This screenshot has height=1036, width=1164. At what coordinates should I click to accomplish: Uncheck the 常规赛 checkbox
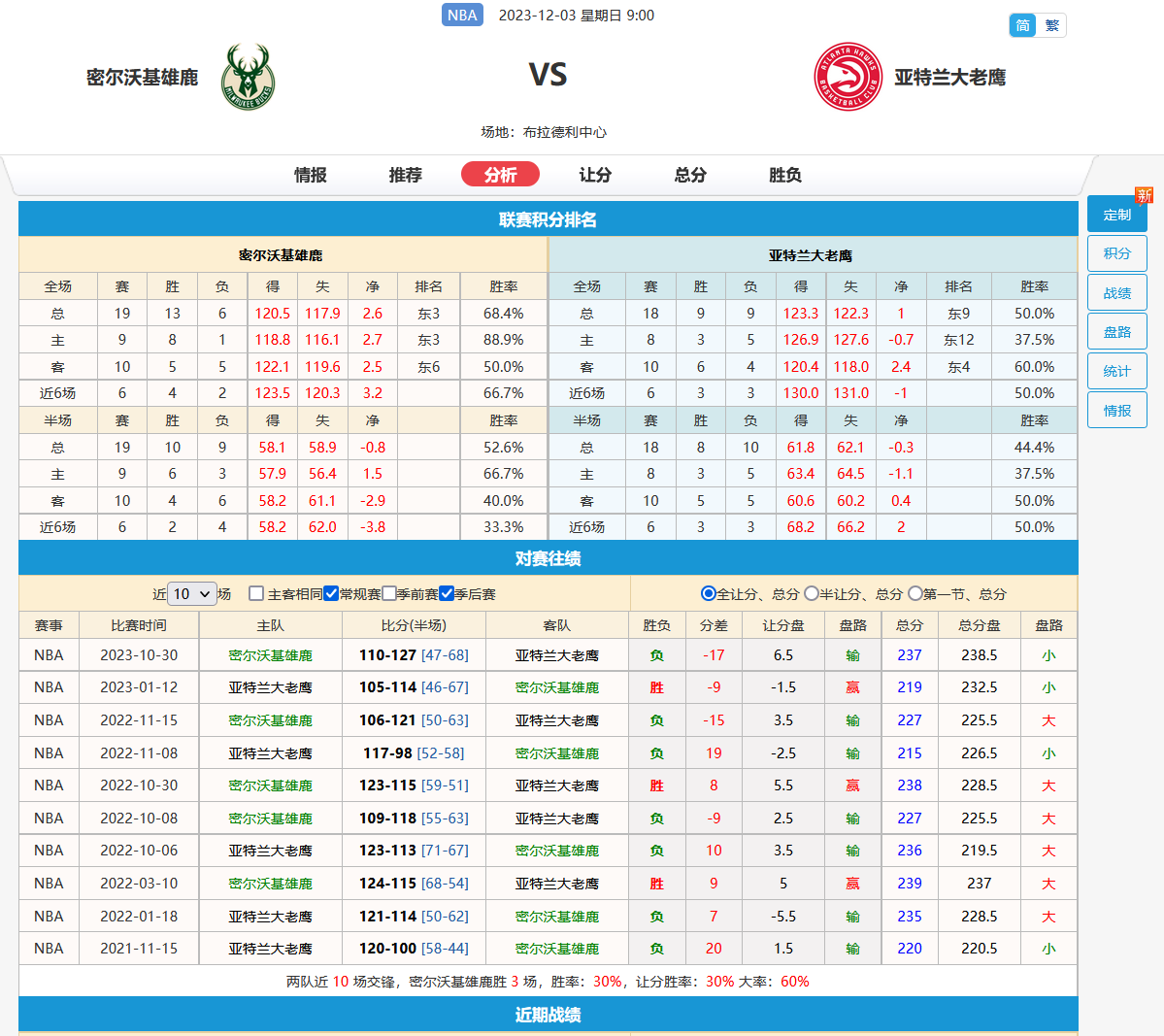pyautogui.click(x=331, y=592)
